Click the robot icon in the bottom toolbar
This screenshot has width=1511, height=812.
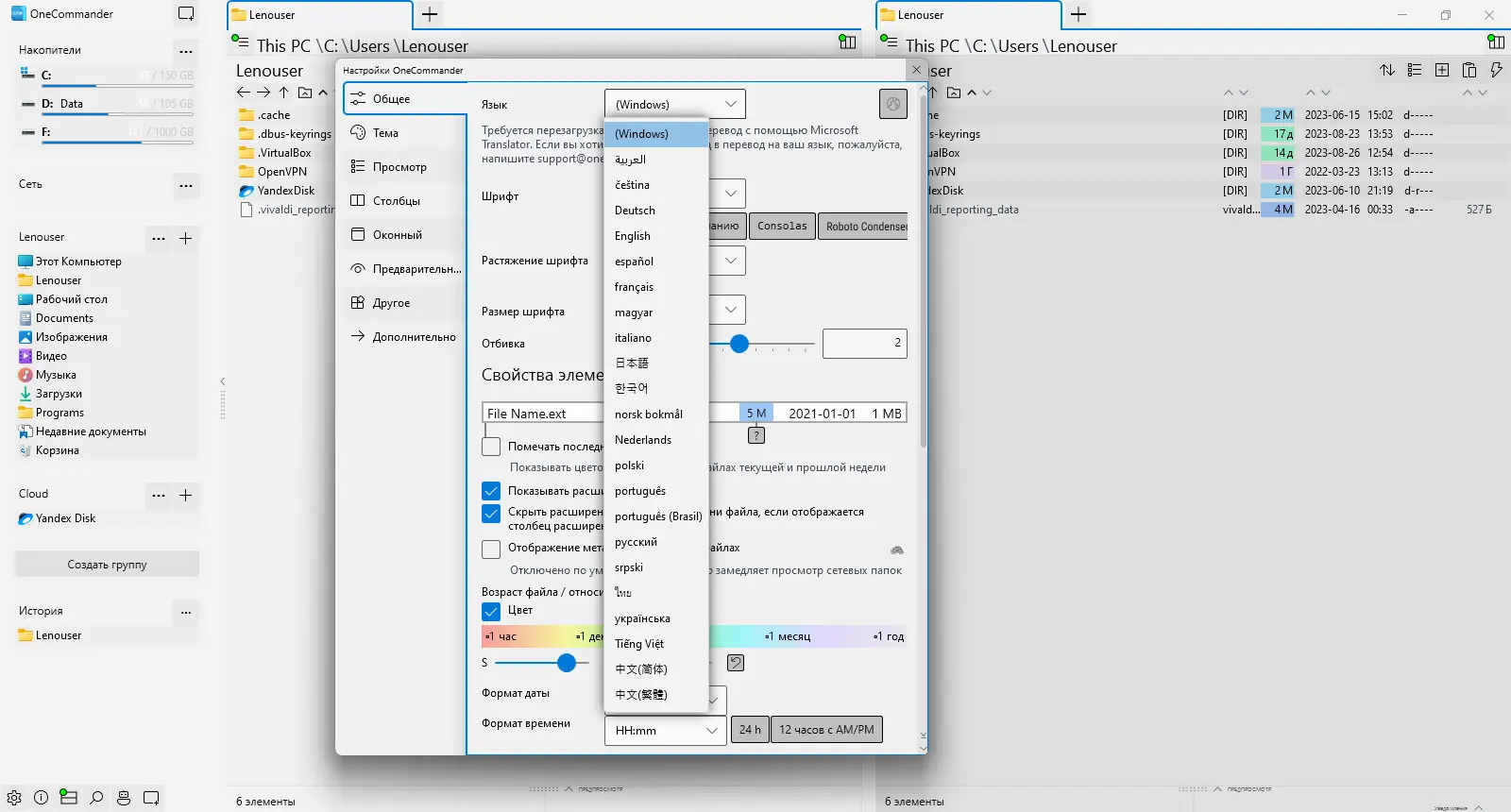coord(124,798)
